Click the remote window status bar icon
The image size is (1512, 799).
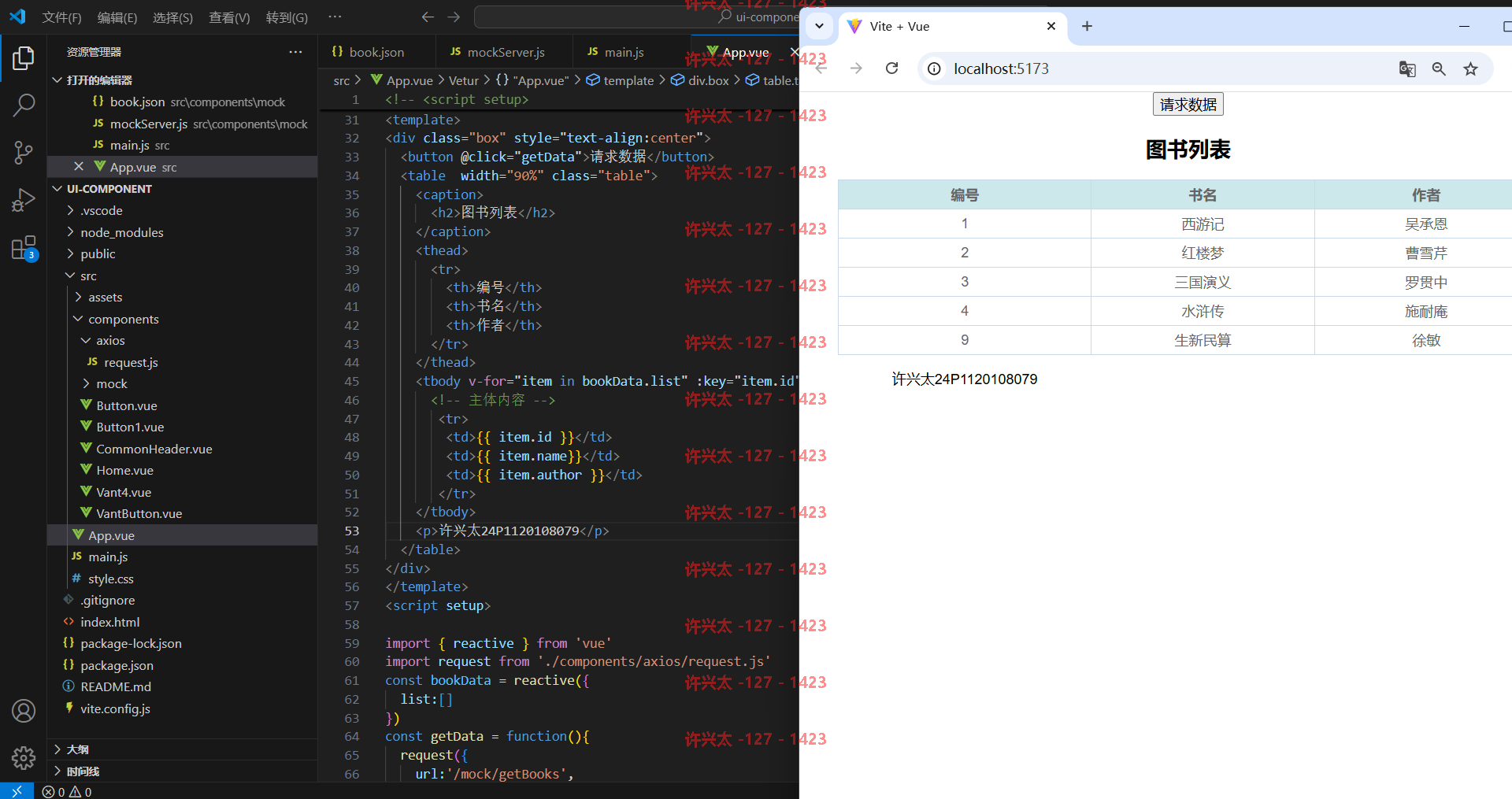[17, 791]
